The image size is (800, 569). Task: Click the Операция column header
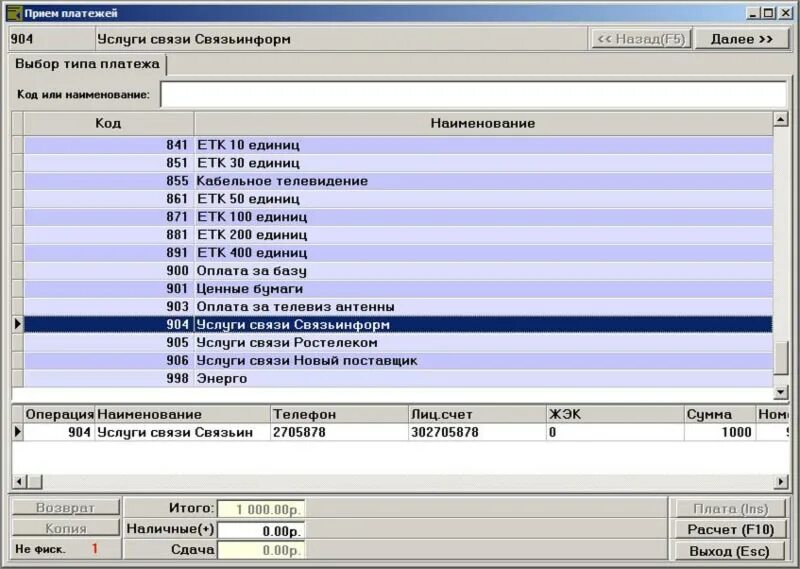click(59, 414)
